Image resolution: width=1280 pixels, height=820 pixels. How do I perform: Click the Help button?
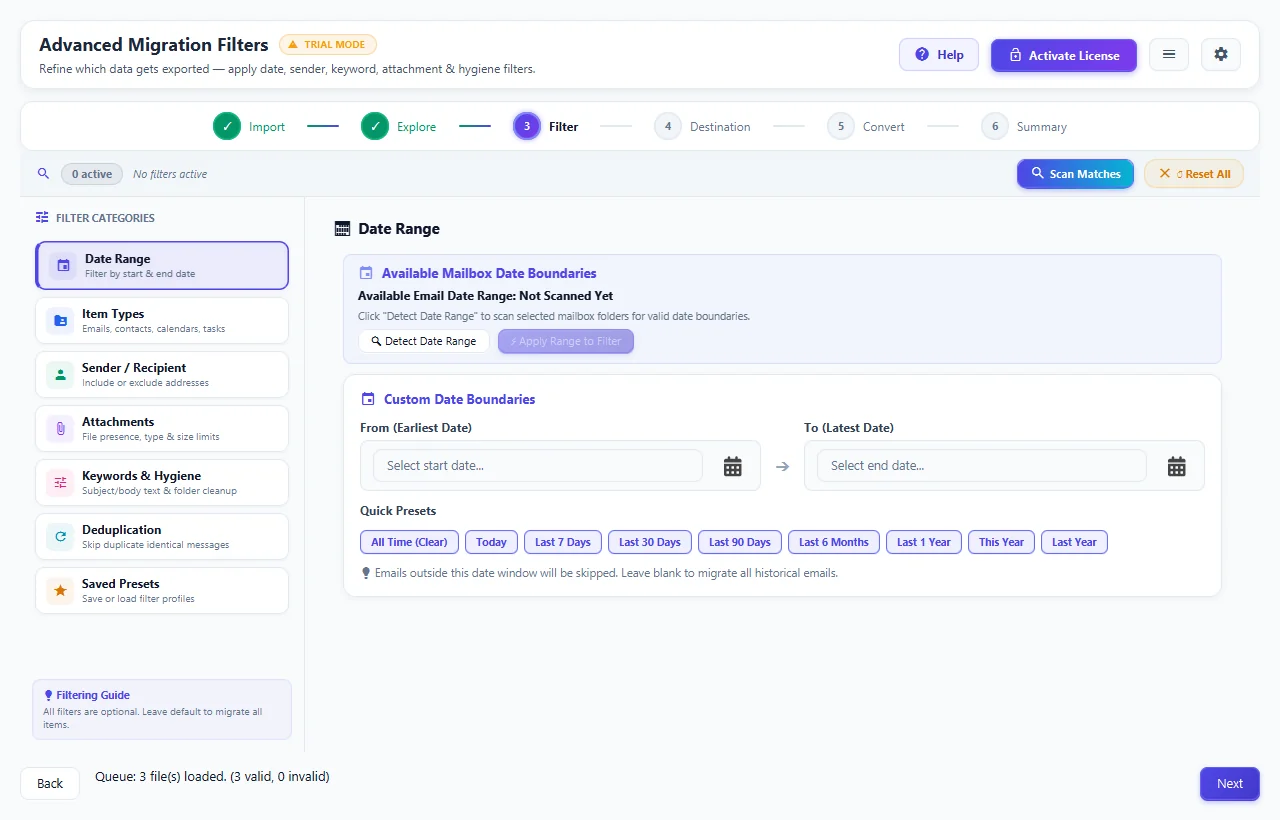pos(939,55)
